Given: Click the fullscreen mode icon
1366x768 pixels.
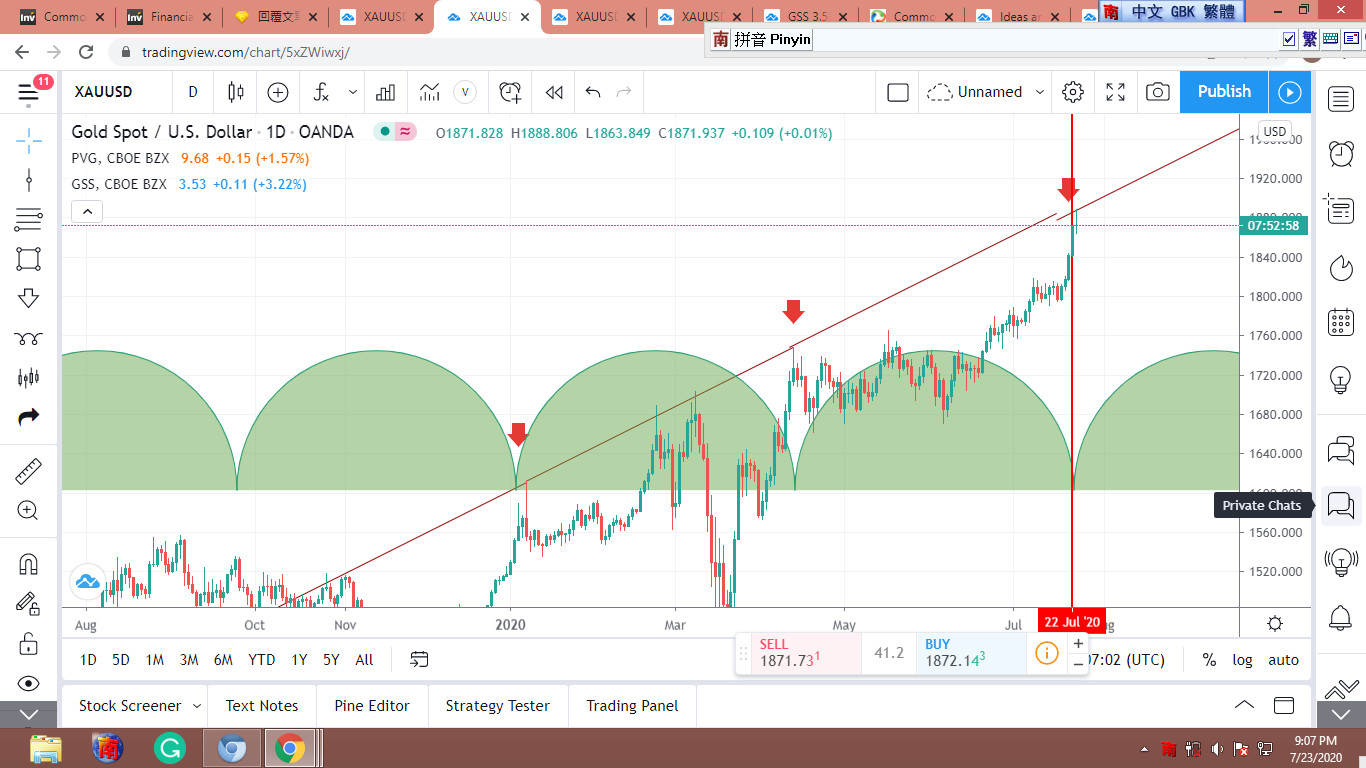Looking at the screenshot, I should [1116, 92].
